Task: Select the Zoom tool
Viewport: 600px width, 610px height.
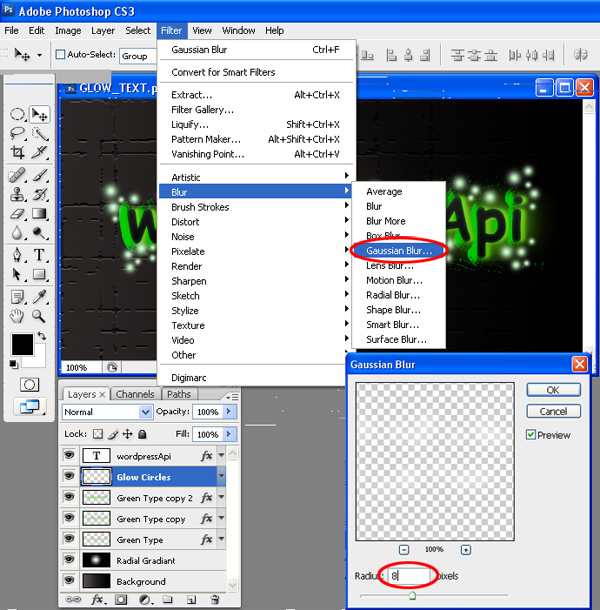Action: 39,316
